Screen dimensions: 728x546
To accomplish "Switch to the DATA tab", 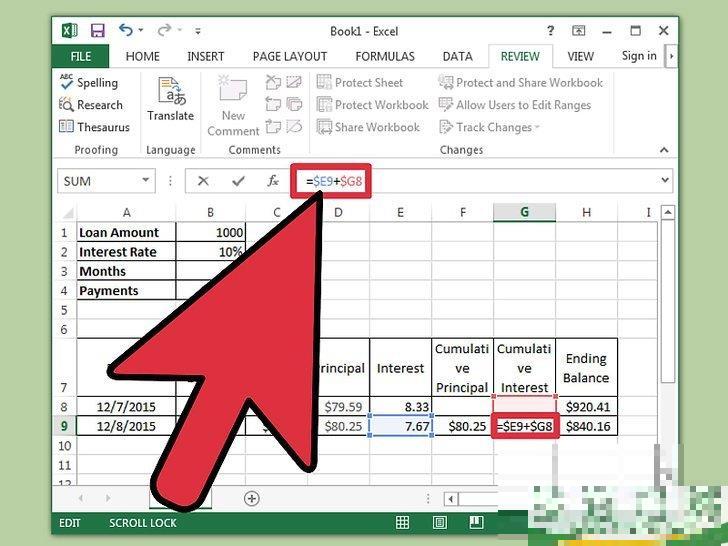I will coord(458,57).
